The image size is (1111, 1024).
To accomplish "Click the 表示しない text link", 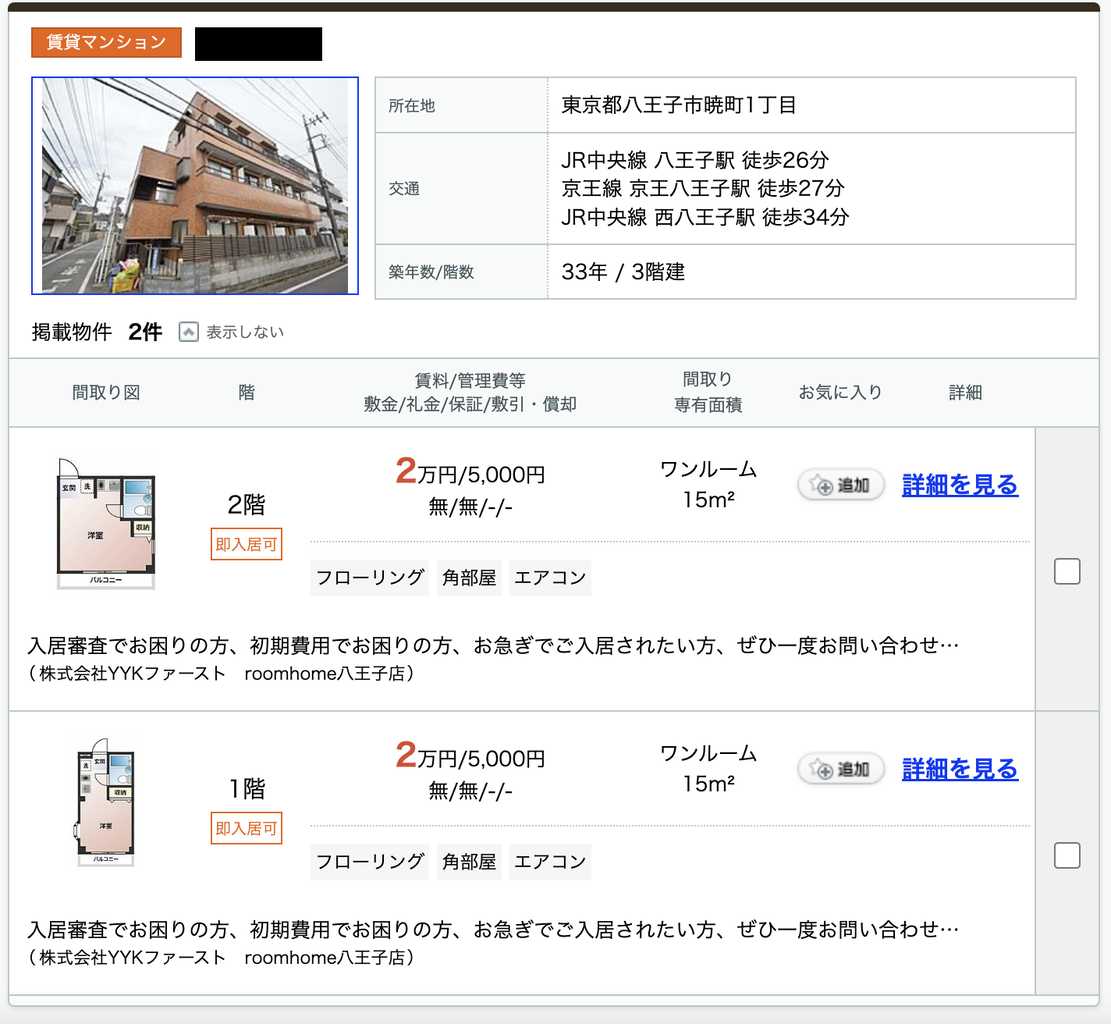I will coord(244,332).
